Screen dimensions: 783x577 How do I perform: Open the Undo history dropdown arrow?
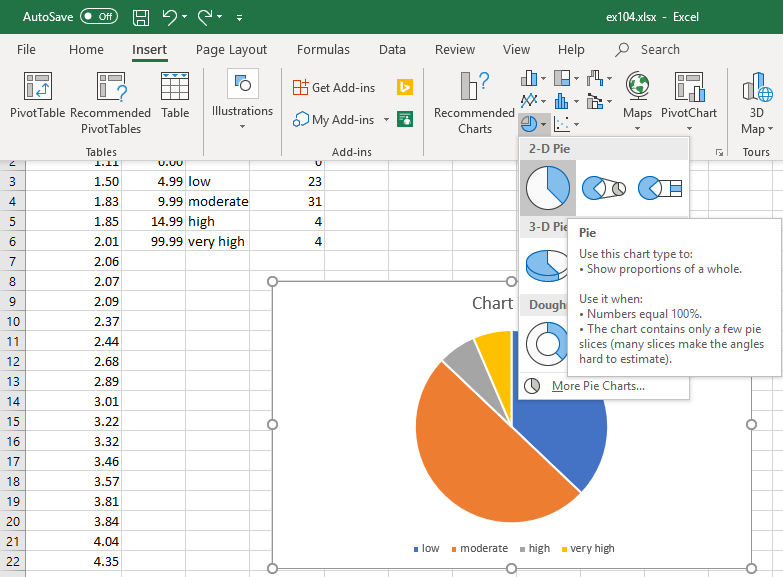(x=184, y=17)
